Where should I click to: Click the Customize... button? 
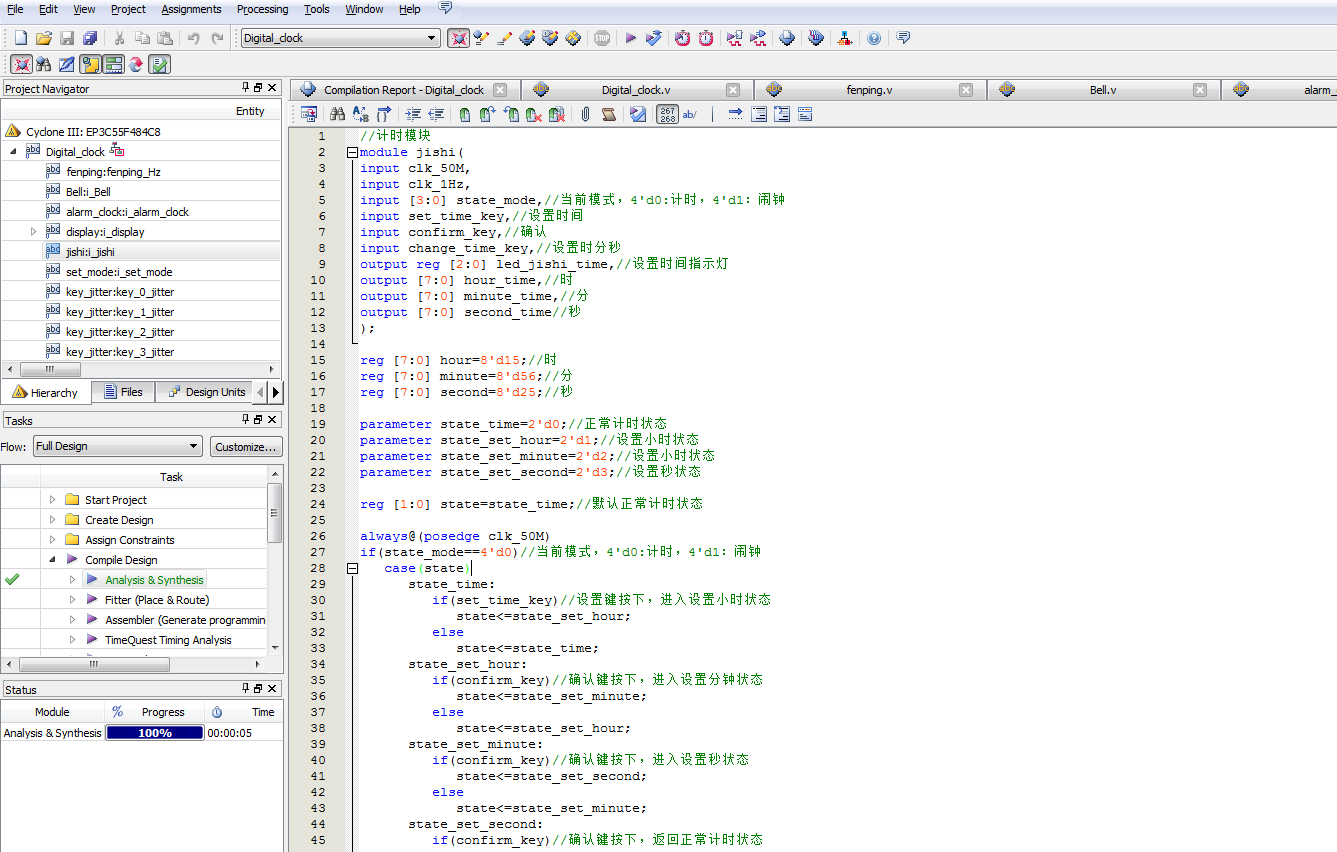245,446
